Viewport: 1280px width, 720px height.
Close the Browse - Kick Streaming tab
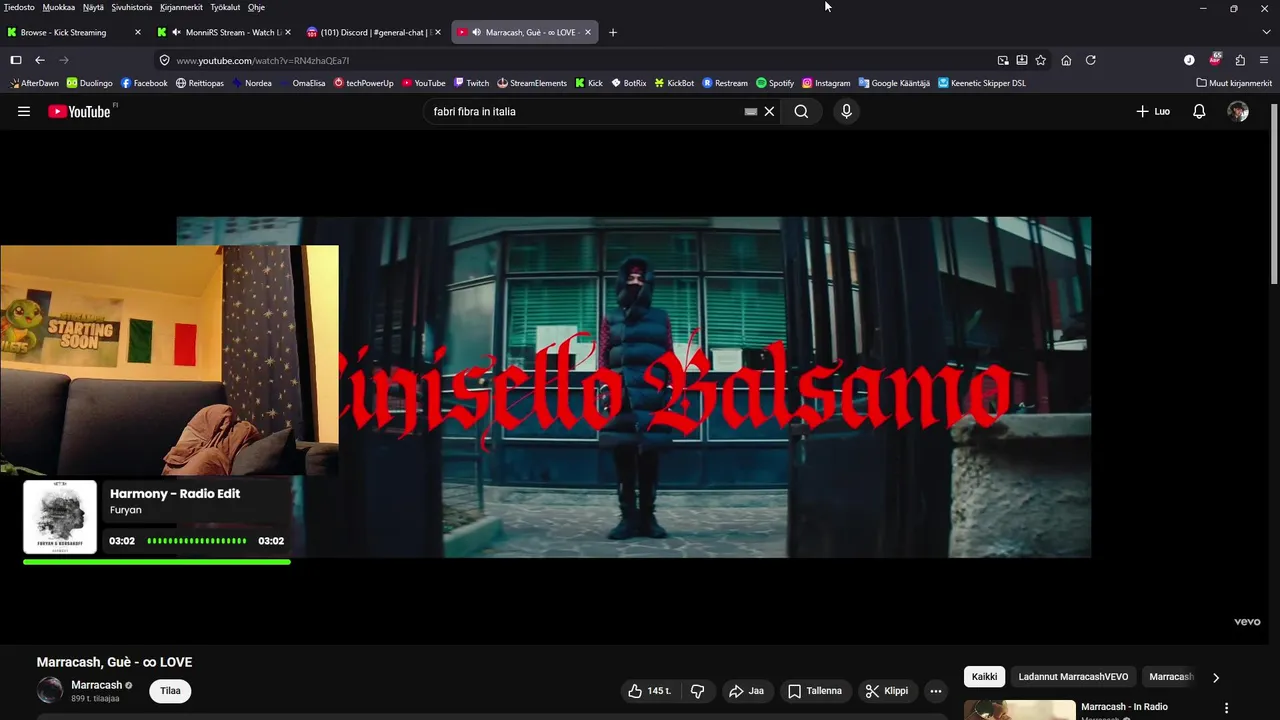point(138,32)
